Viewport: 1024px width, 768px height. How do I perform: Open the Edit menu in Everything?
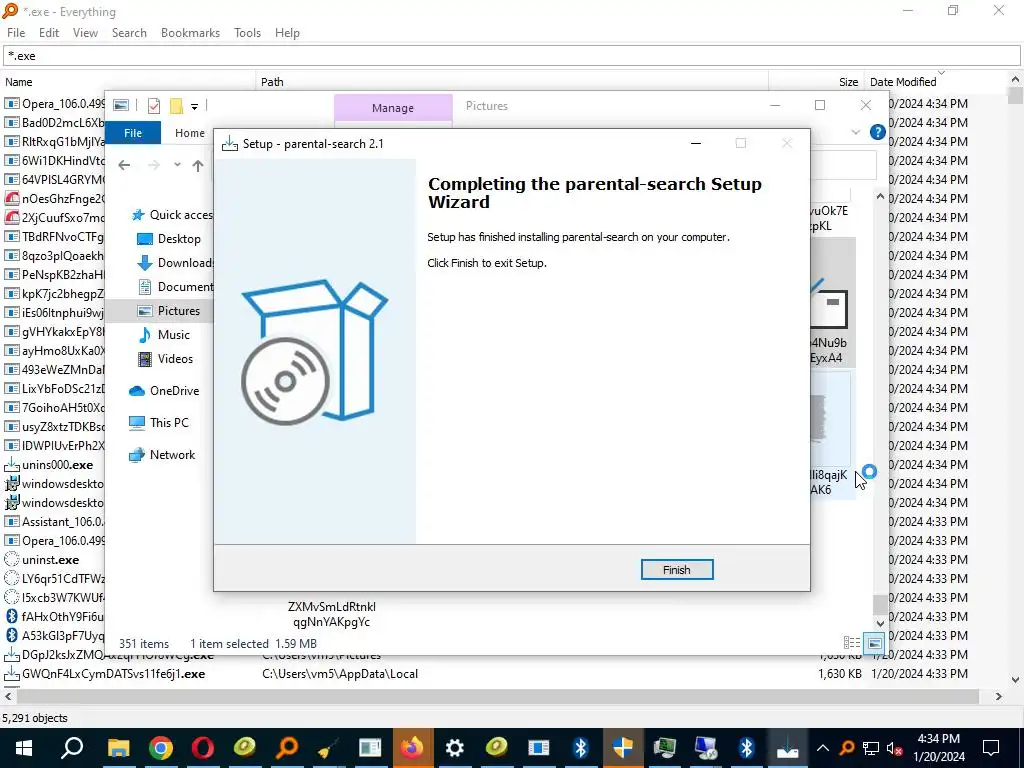point(49,33)
